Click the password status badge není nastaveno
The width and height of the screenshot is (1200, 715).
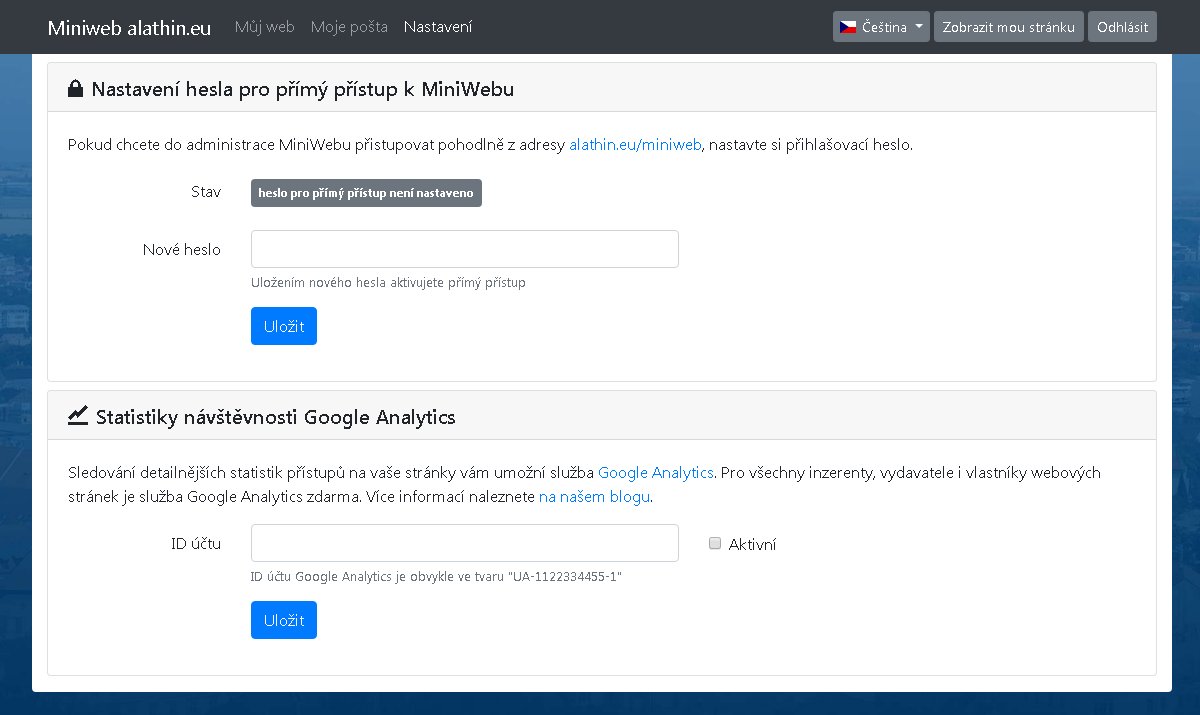[x=366, y=193]
